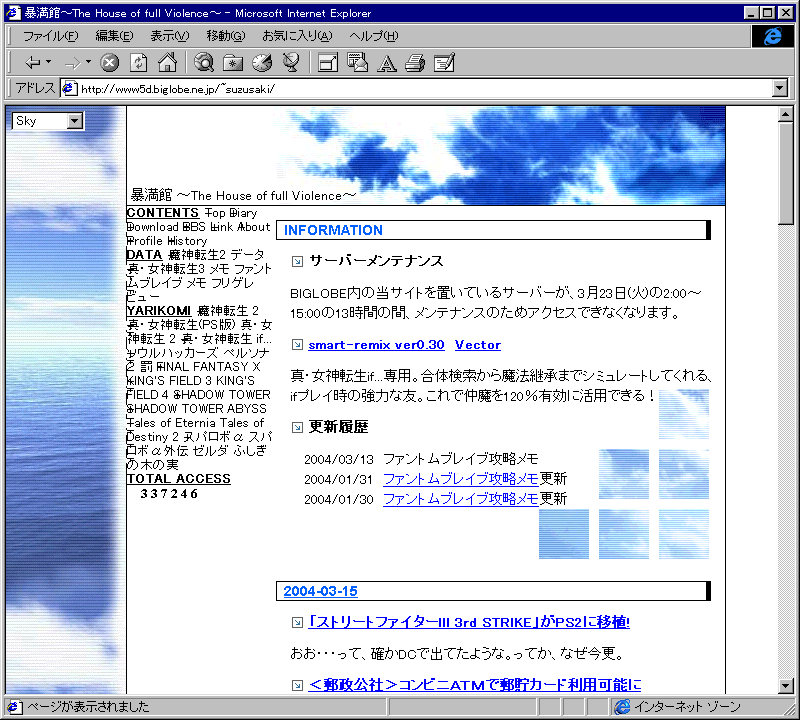The width and height of the screenshot is (800, 720).
Task: Open the Forward button history dropdown arrow
Action: tap(88, 62)
